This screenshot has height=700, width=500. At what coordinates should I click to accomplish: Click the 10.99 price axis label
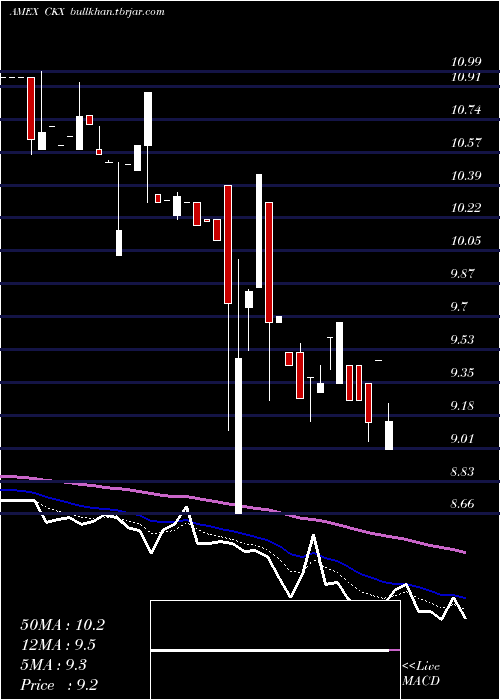pos(466,63)
